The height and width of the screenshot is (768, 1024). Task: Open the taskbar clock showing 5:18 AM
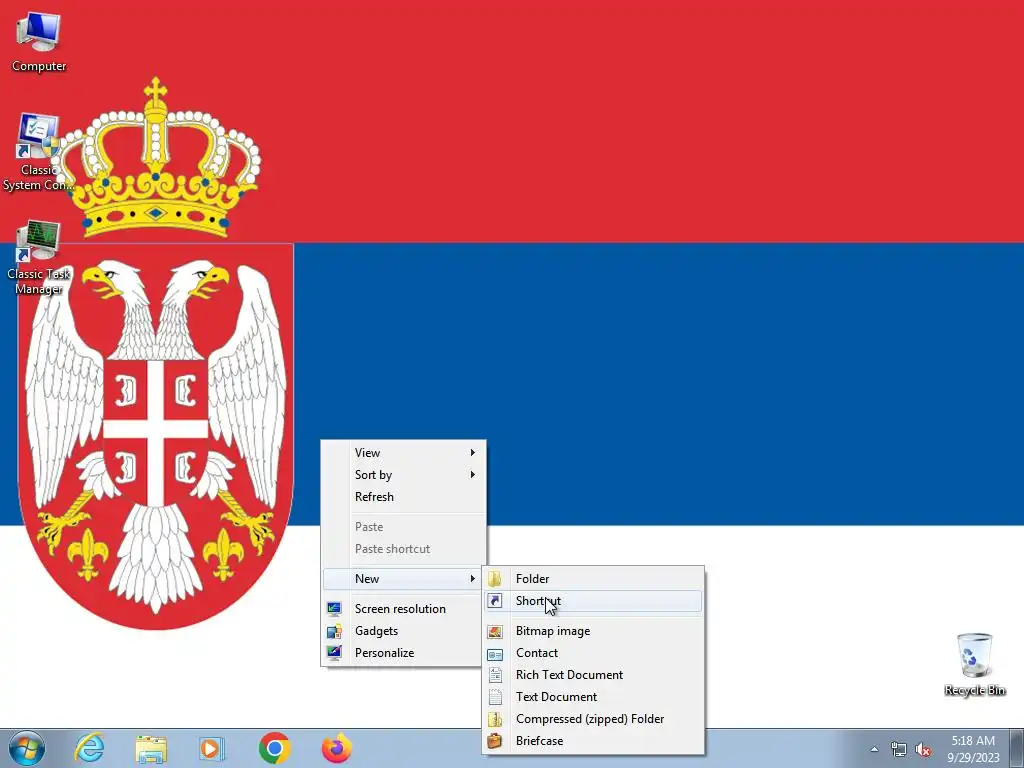coord(973,748)
